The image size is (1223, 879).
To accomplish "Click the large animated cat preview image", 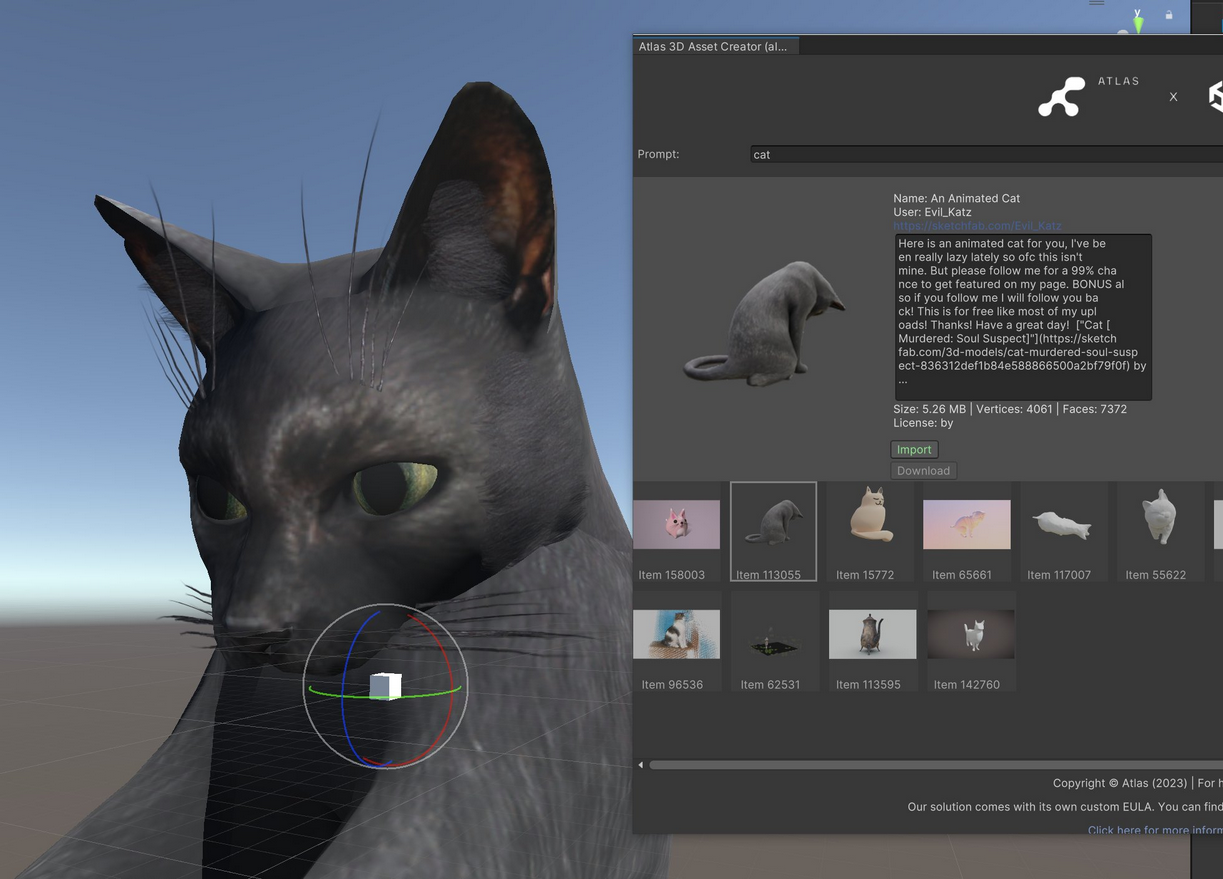I will click(x=763, y=322).
